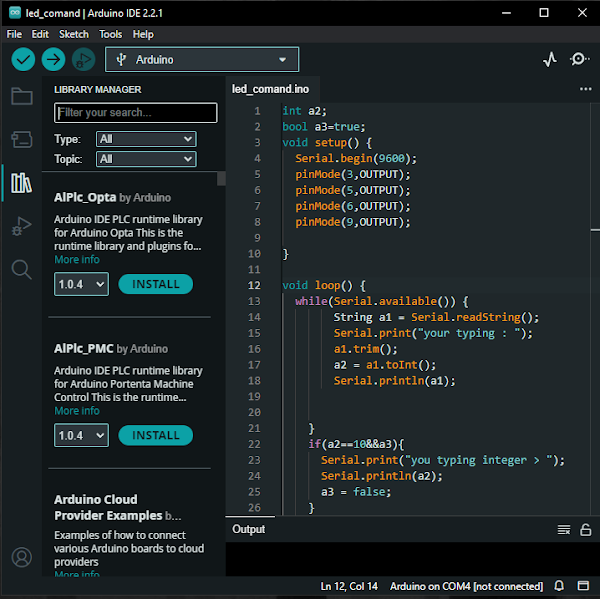Click the library search filter field

[x=136, y=113]
